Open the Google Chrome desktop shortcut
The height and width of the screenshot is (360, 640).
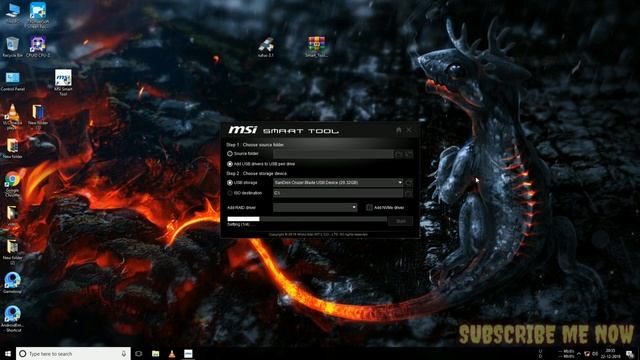(12, 184)
